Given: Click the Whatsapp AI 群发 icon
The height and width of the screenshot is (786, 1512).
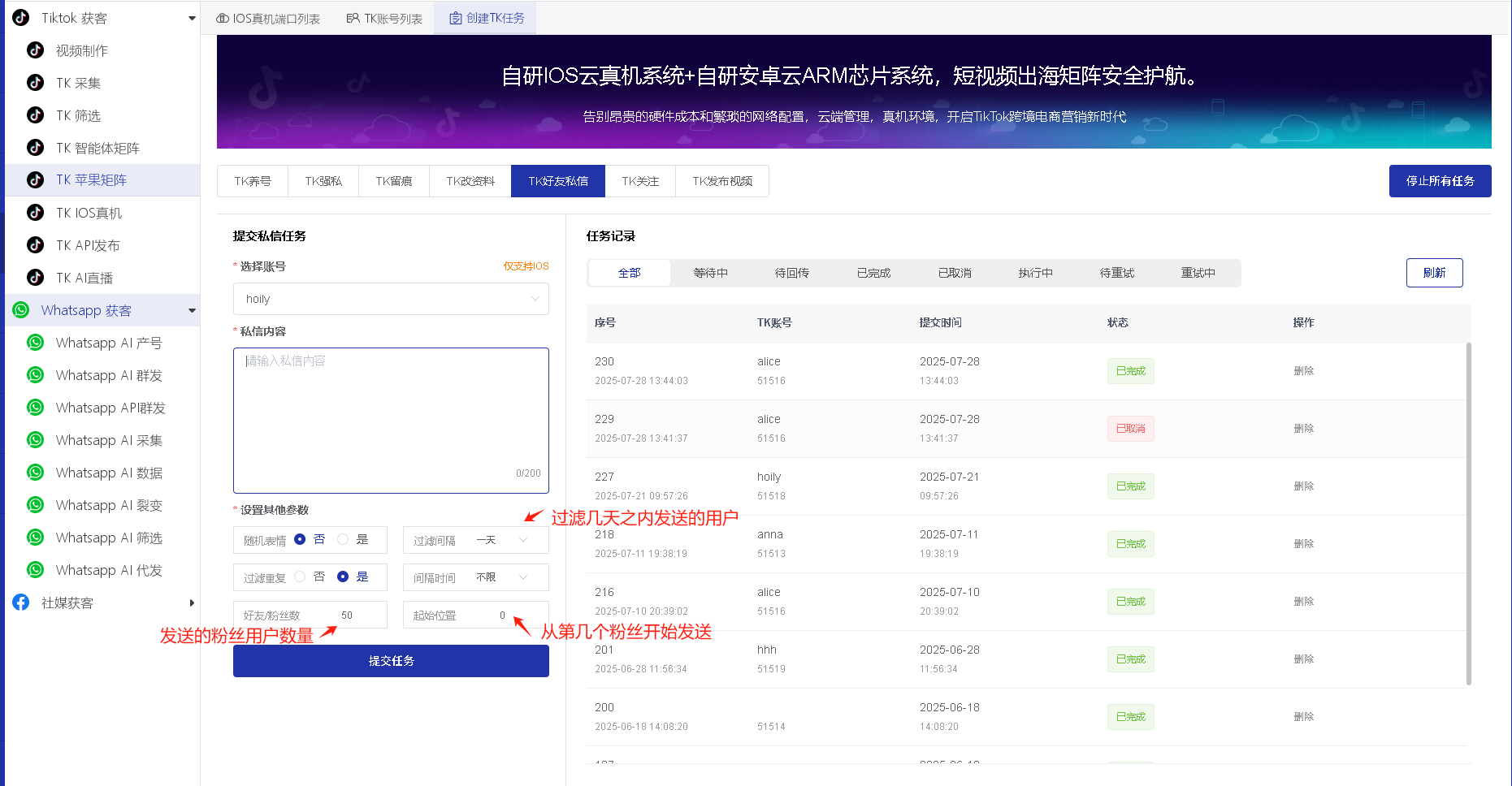Looking at the screenshot, I should 34,374.
